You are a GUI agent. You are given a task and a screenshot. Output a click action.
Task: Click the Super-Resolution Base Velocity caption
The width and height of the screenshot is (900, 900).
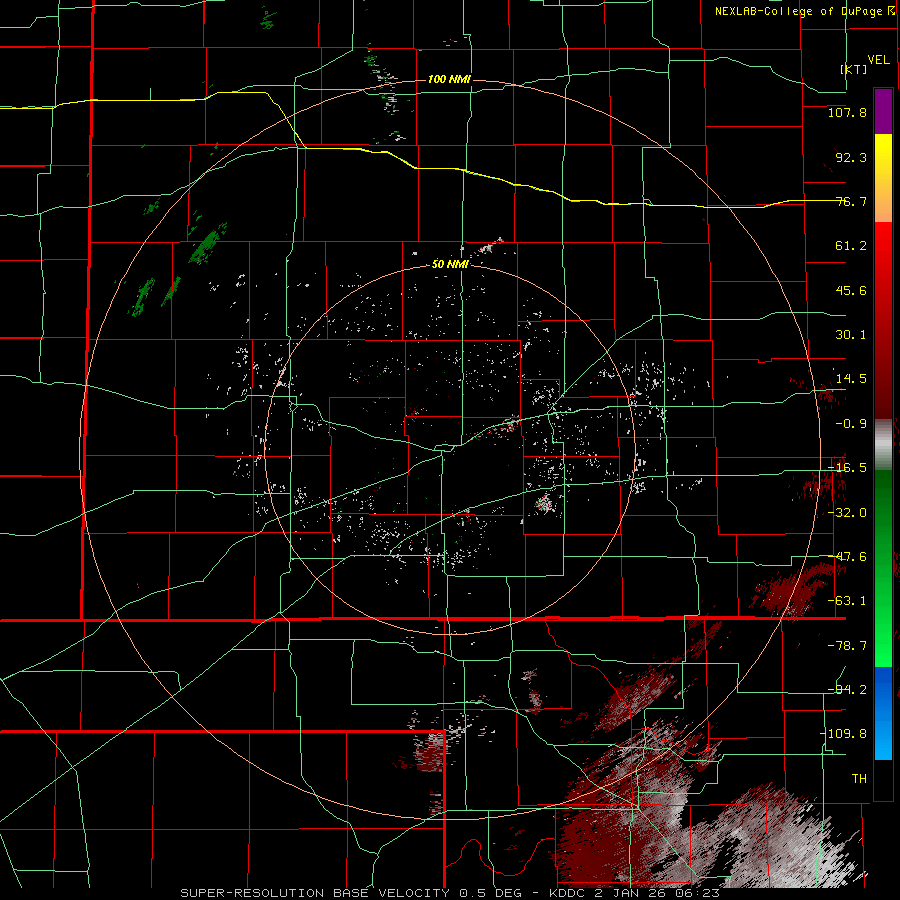(x=450, y=893)
